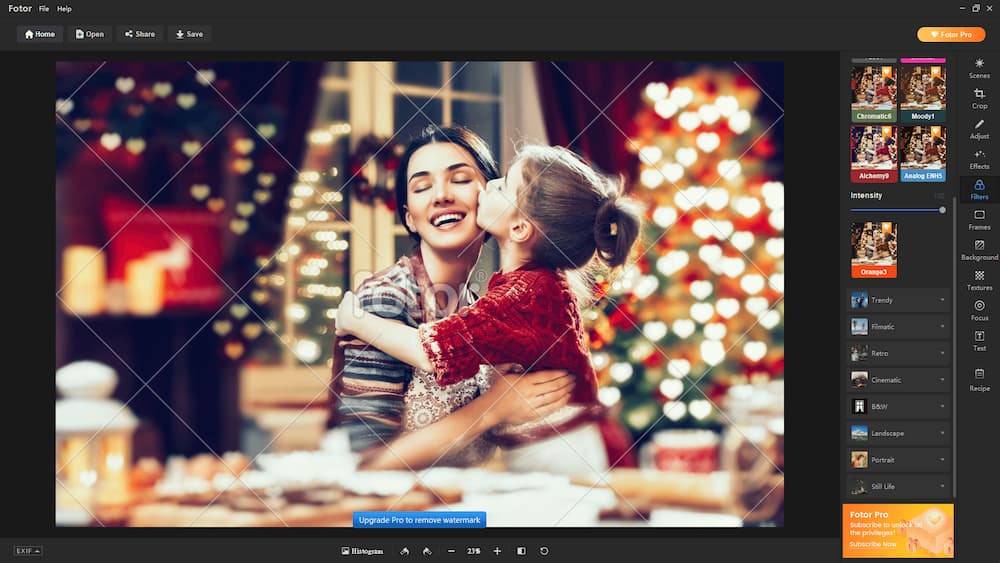Select the Orange3 filter thumbnail
Image resolution: width=1000 pixels, height=563 pixels.
click(x=874, y=249)
